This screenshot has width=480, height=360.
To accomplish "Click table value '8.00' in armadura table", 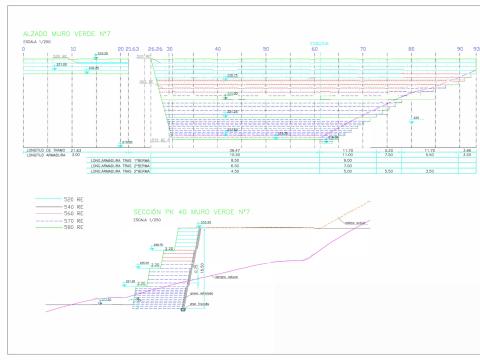I will pyautogui.click(x=348, y=161).
